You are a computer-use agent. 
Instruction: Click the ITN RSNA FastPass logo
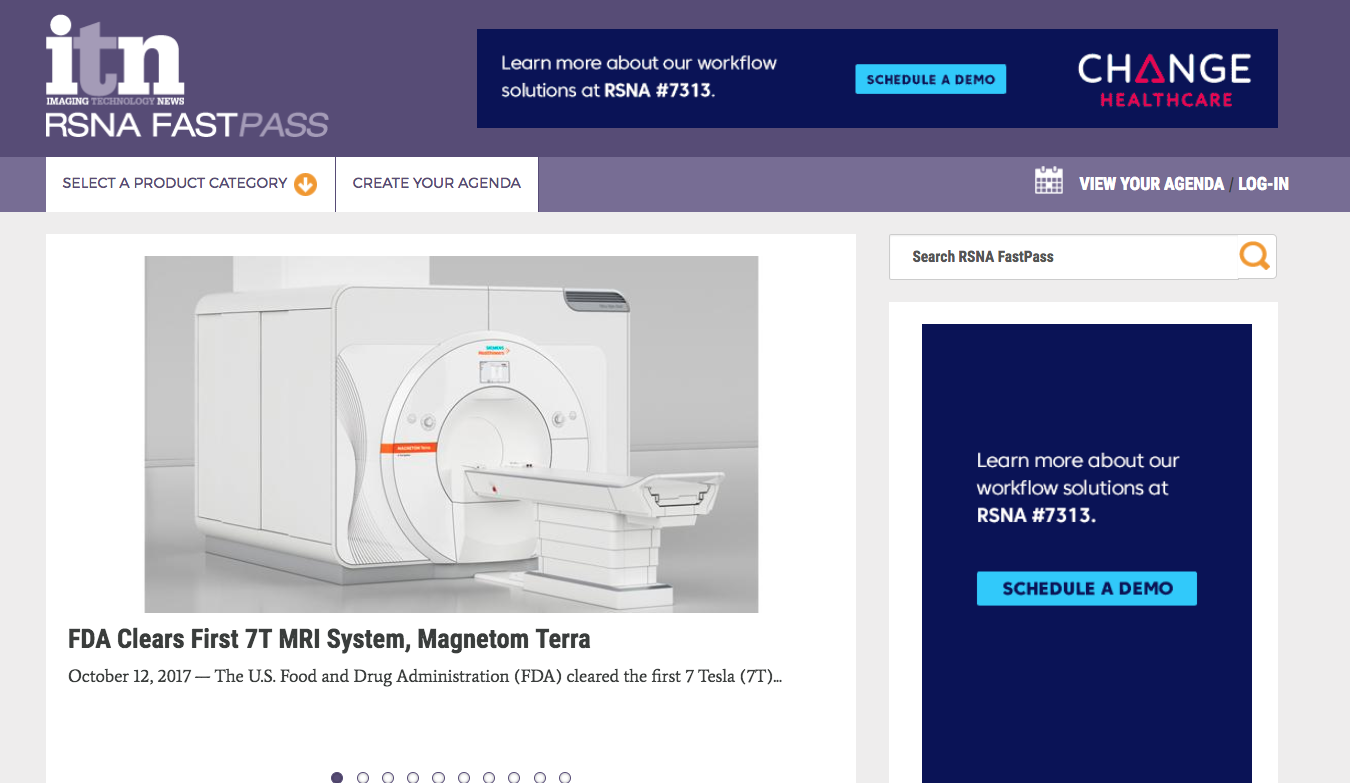(x=186, y=78)
